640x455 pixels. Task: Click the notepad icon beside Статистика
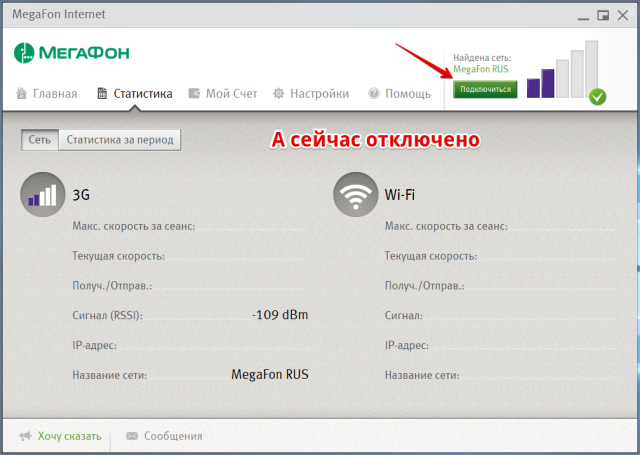click(x=102, y=93)
